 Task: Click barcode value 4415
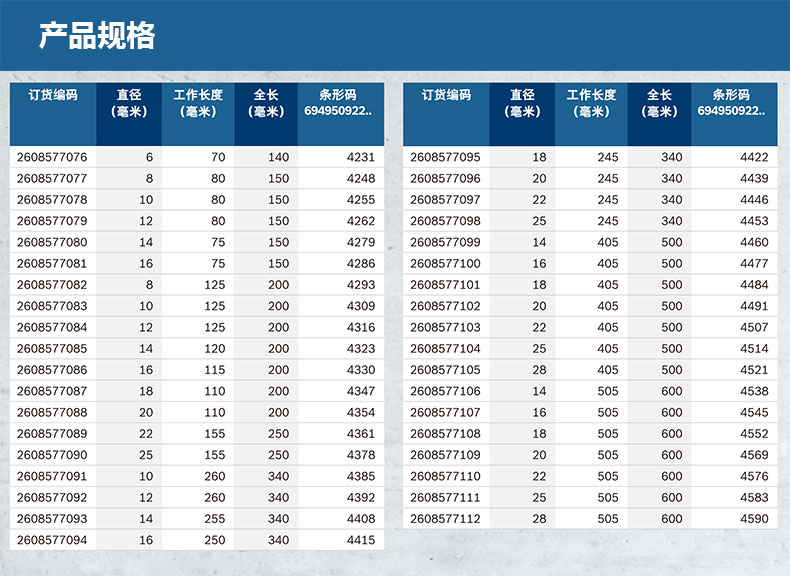pyautogui.click(x=360, y=540)
